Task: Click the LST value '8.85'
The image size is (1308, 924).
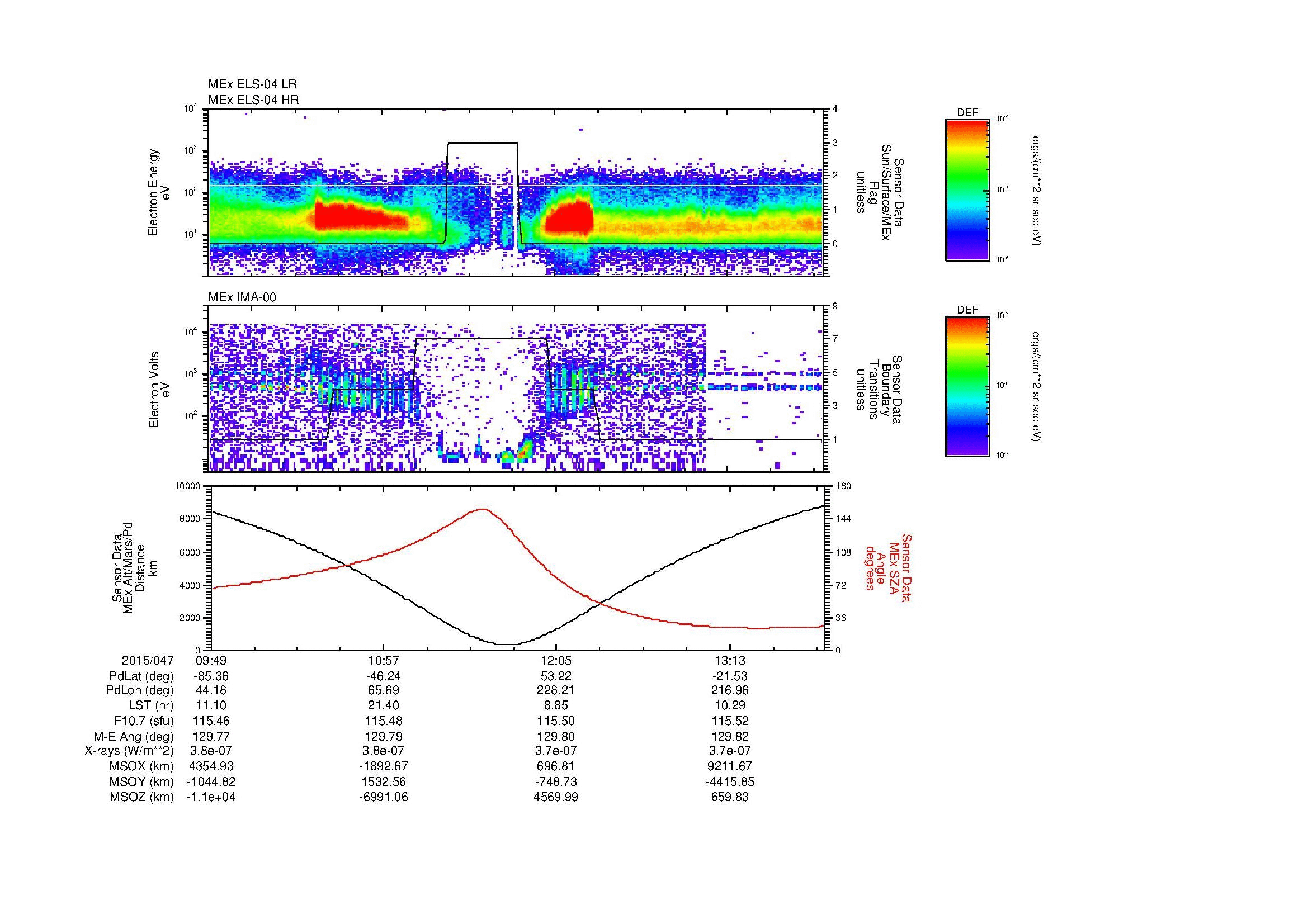Action: pyautogui.click(x=556, y=706)
